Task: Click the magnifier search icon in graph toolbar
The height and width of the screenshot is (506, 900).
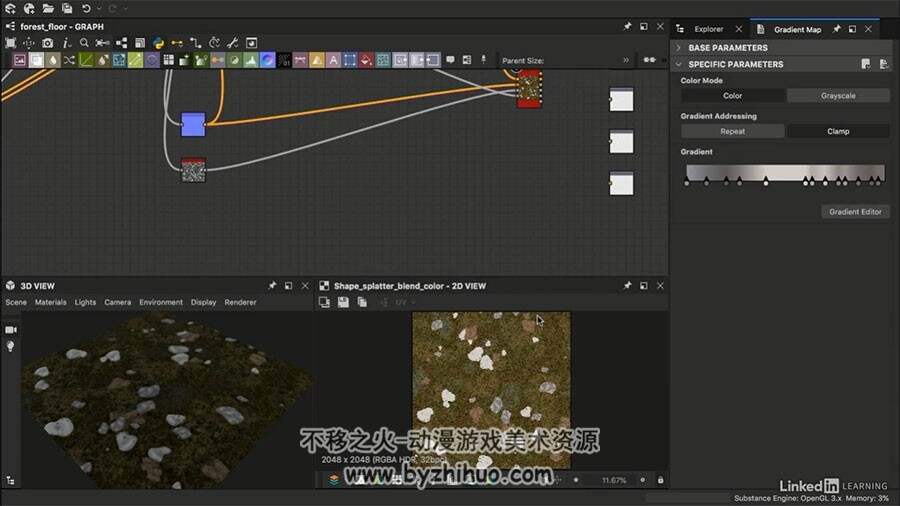Action: [x=84, y=43]
